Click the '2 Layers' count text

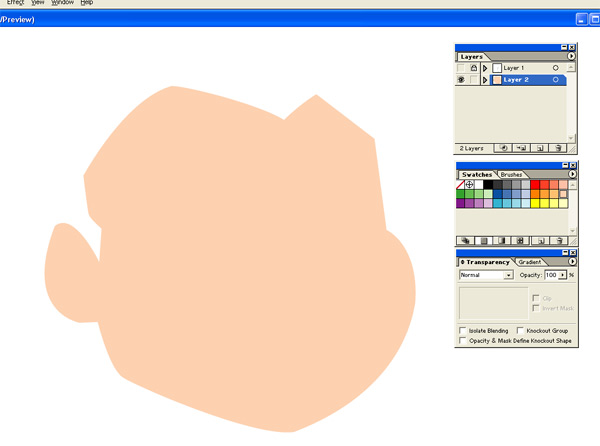click(471, 148)
